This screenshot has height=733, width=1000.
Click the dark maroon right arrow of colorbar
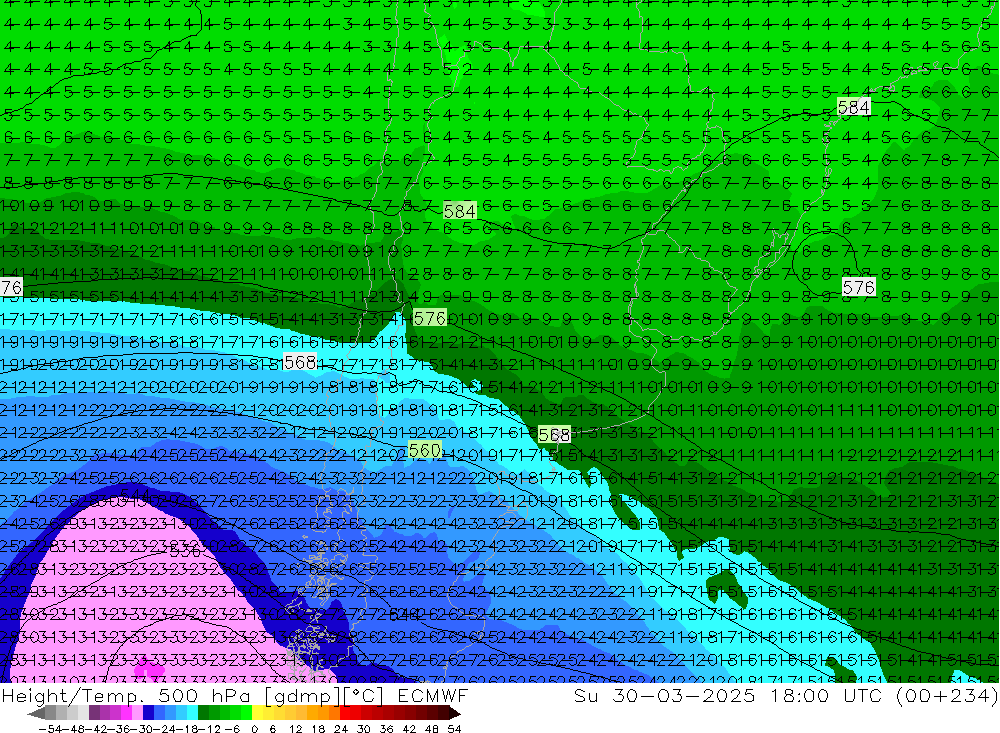(455, 713)
